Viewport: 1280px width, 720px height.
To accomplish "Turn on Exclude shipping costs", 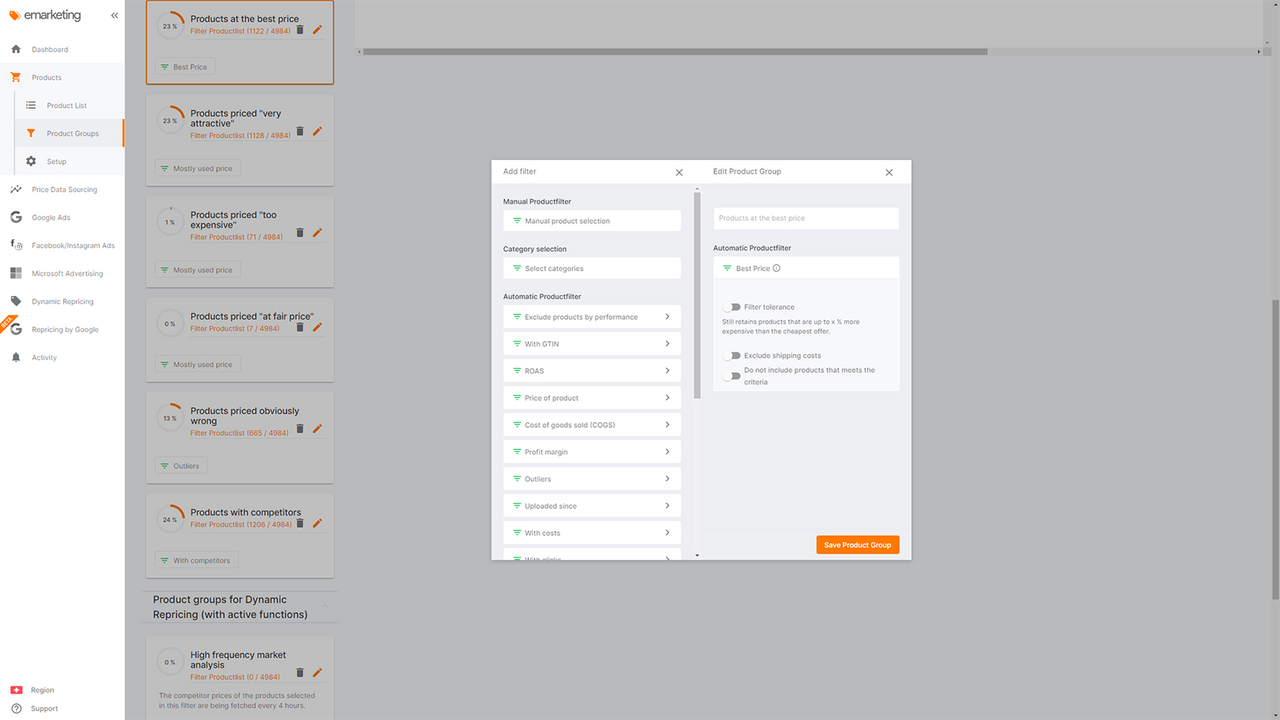I will click(731, 355).
